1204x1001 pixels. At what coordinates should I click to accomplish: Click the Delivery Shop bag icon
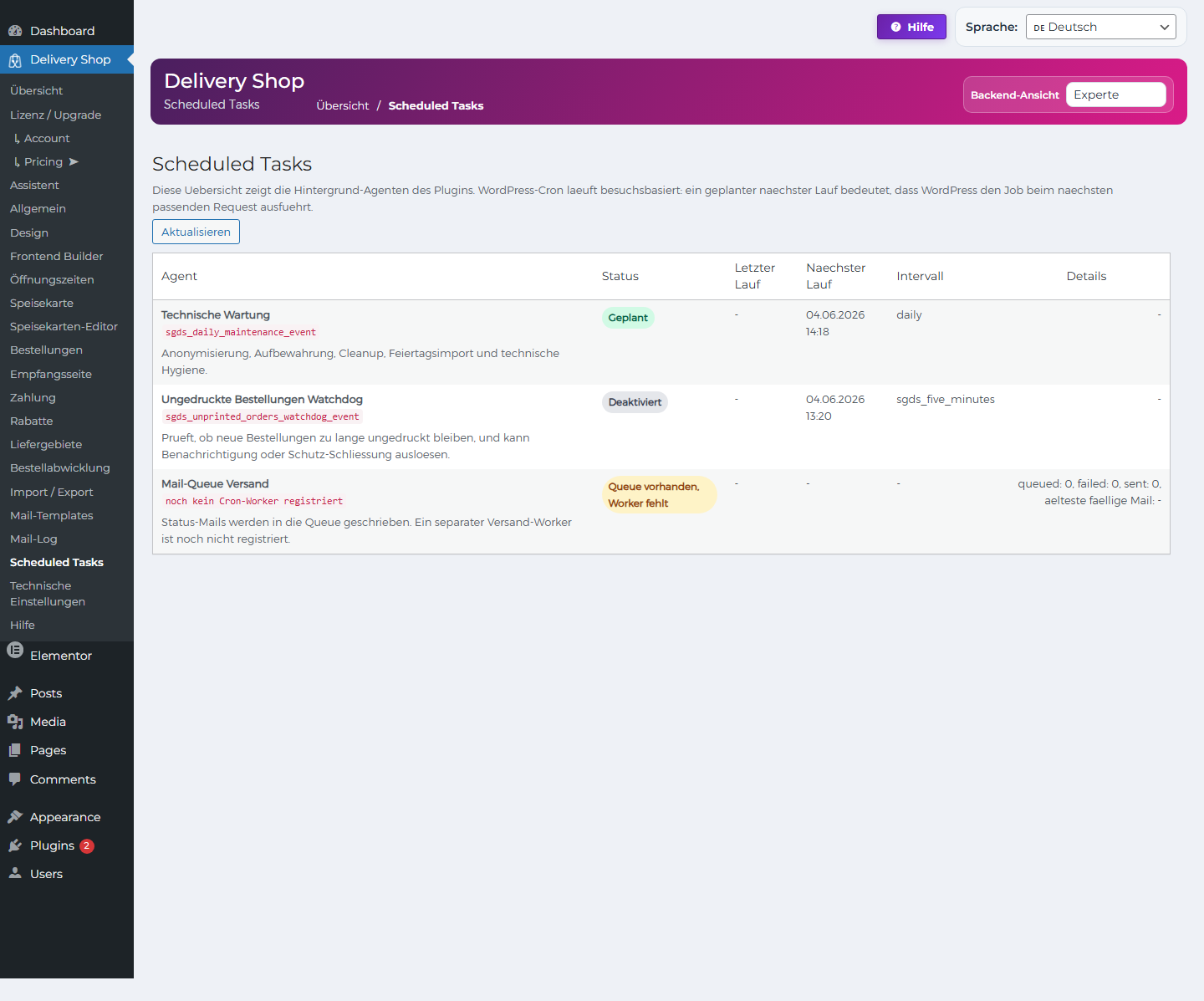(x=15, y=60)
